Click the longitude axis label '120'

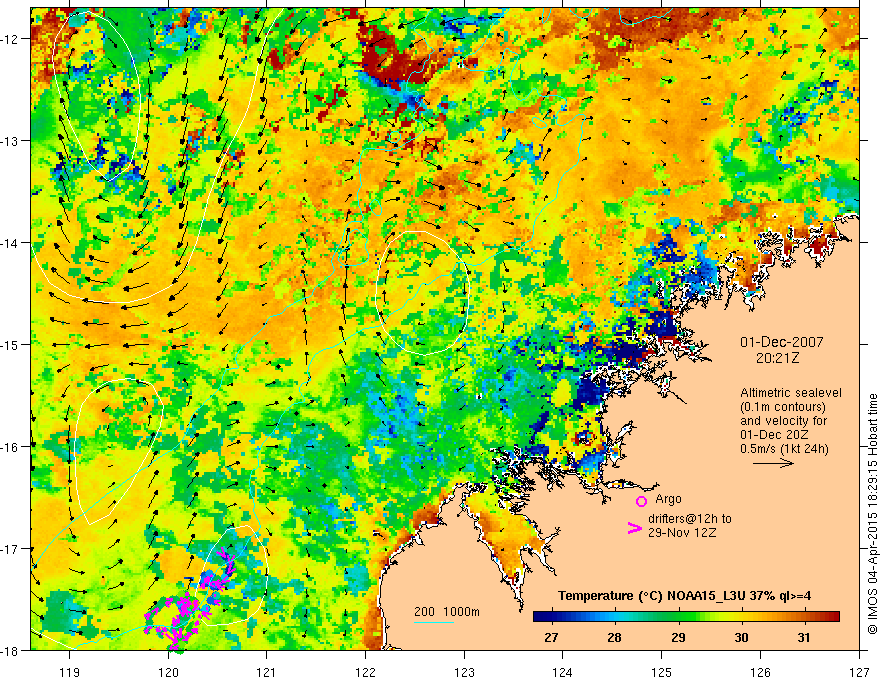(168, 672)
